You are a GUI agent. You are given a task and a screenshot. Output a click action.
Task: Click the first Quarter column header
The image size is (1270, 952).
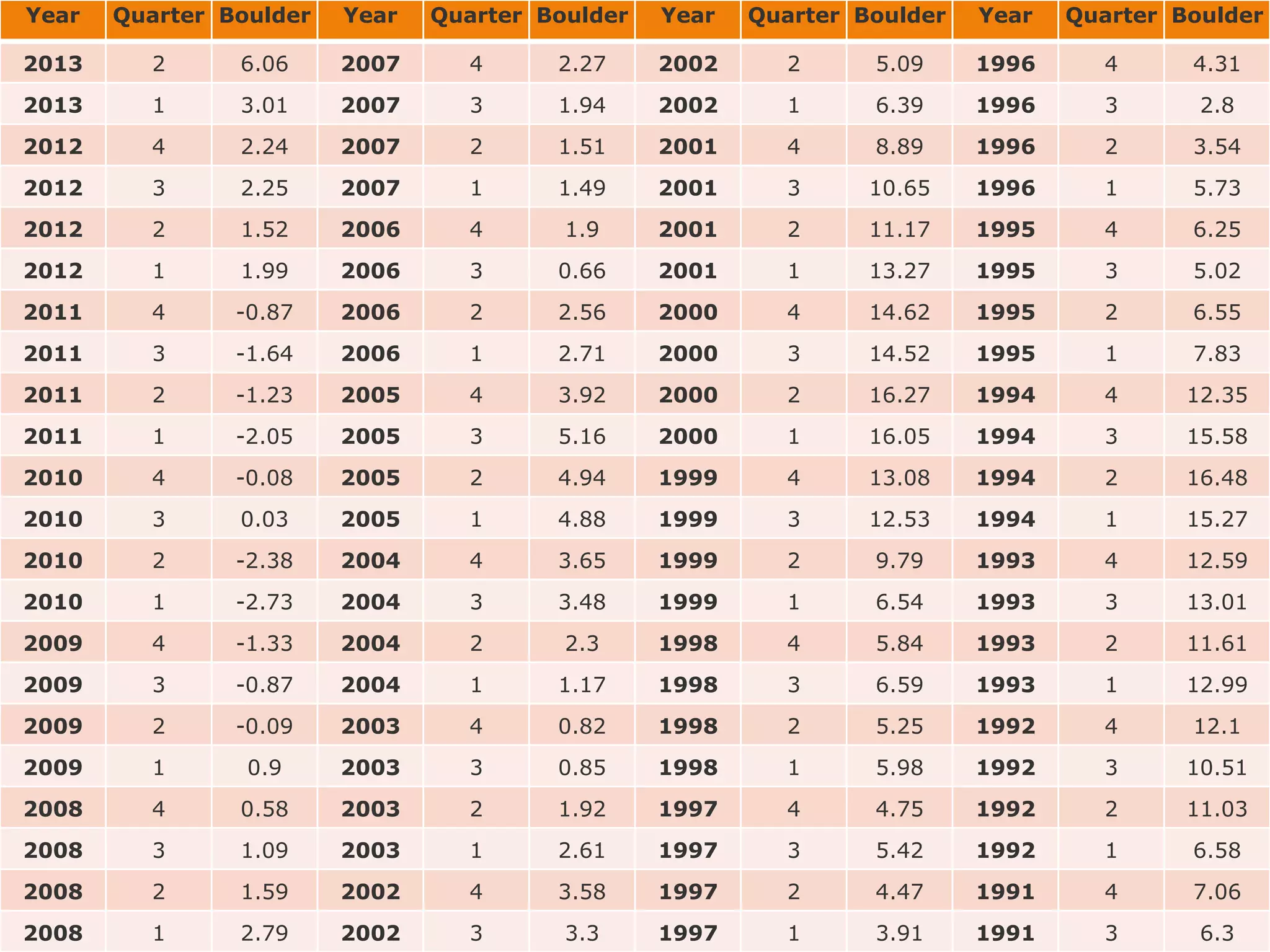tap(159, 17)
